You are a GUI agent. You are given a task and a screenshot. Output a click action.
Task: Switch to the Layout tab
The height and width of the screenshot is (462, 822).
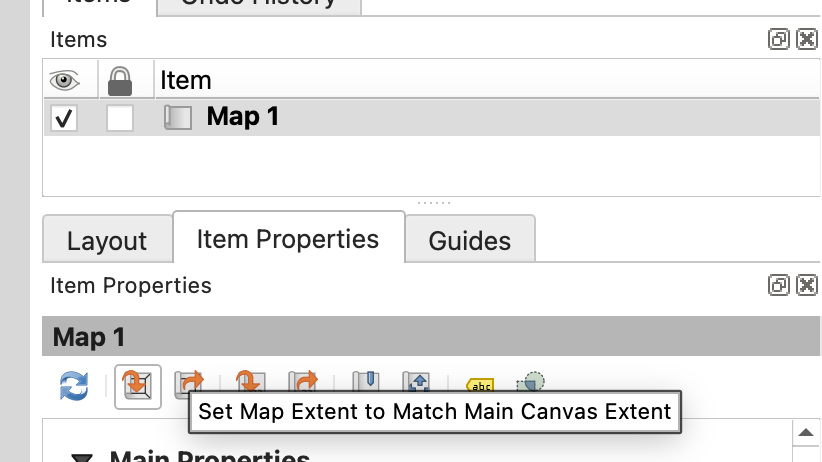(x=107, y=241)
